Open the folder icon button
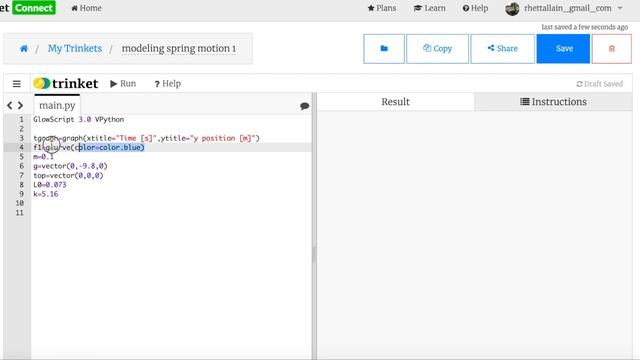Viewport: 640px width, 360px height. click(384, 49)
